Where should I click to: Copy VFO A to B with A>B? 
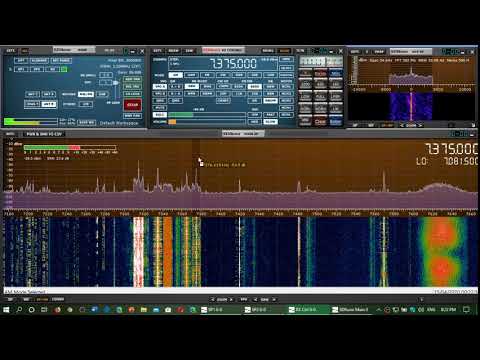(175, 87)
